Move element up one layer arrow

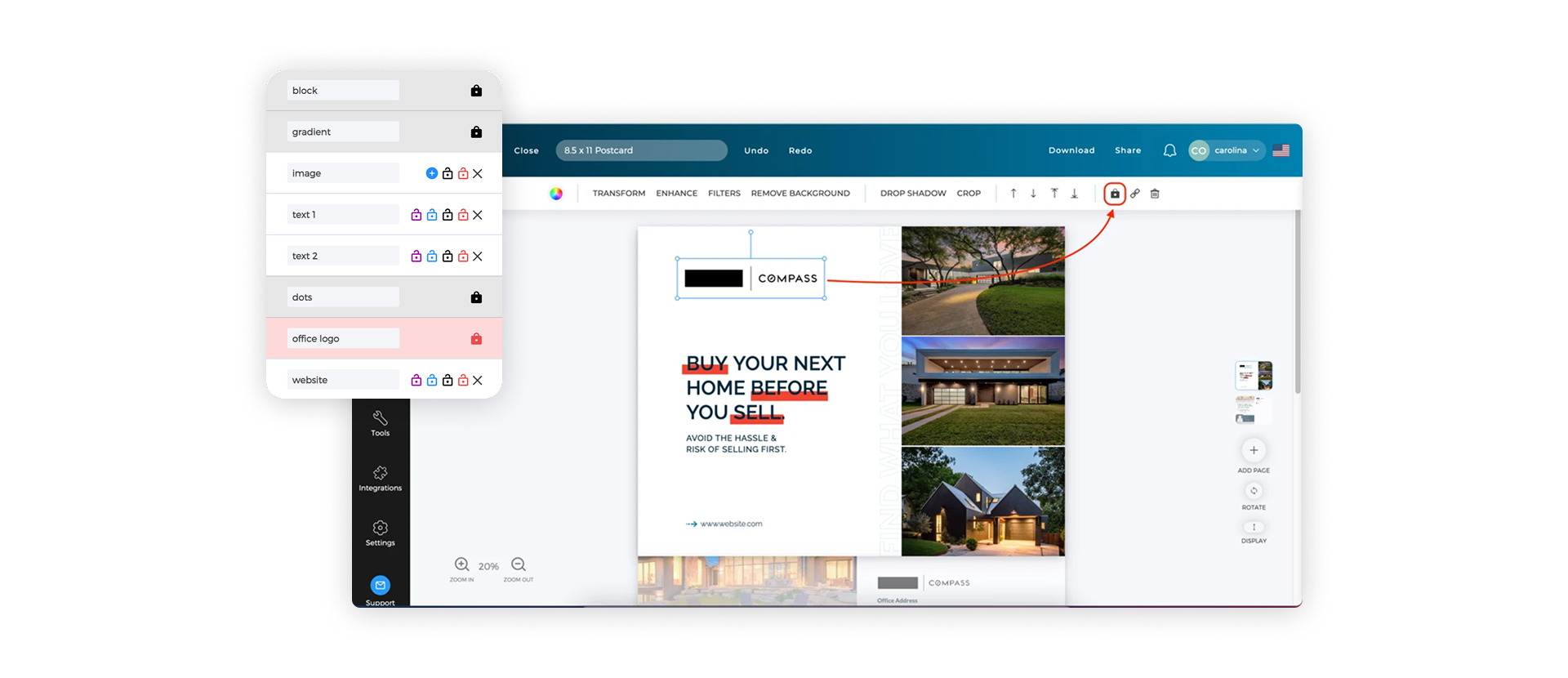(x=1013, y=194)
